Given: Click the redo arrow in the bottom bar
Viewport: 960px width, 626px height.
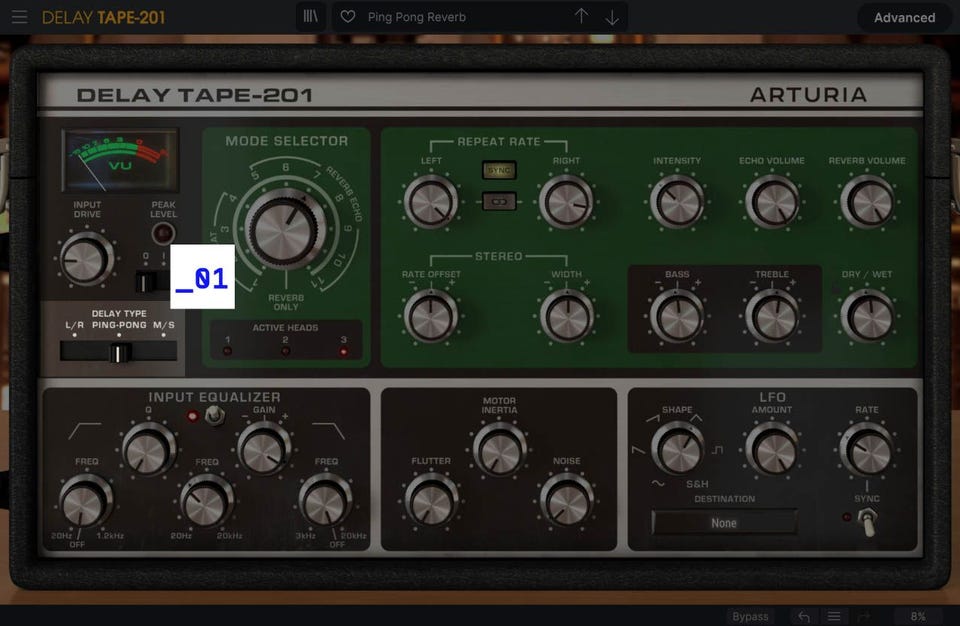Looking at the screenshot, I should click(x=864, y=616).
